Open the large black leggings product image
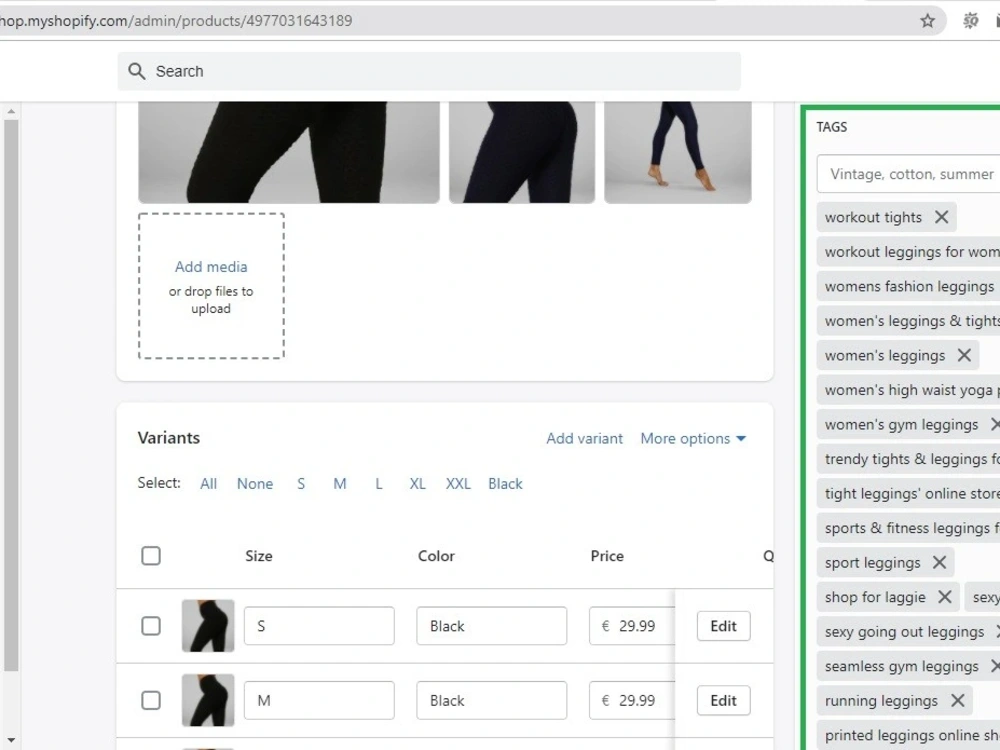Viewport: 1000px width, 750px height. (289, 152)
